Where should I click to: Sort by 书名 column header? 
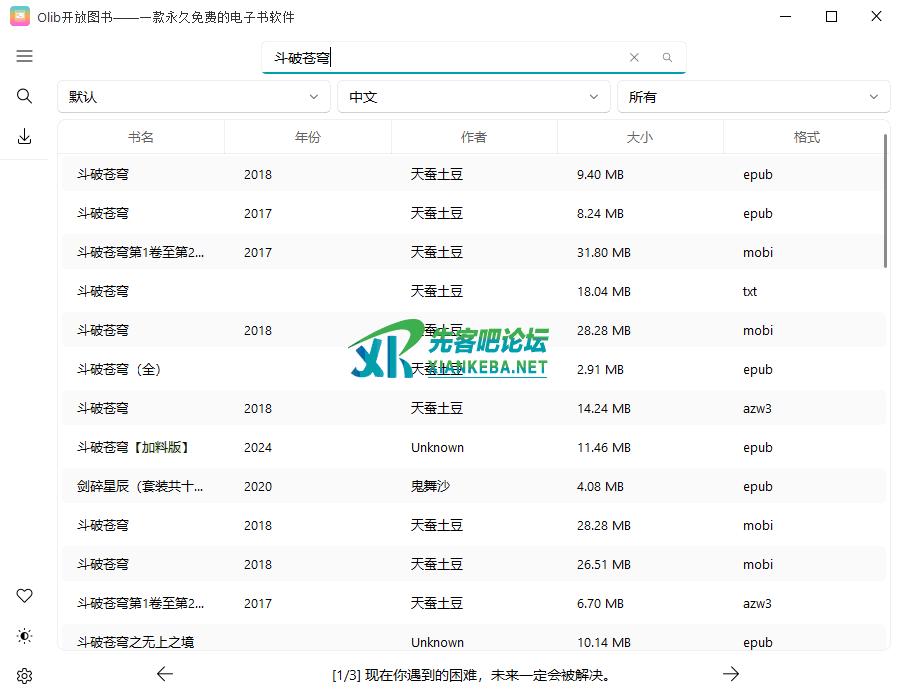141,137
